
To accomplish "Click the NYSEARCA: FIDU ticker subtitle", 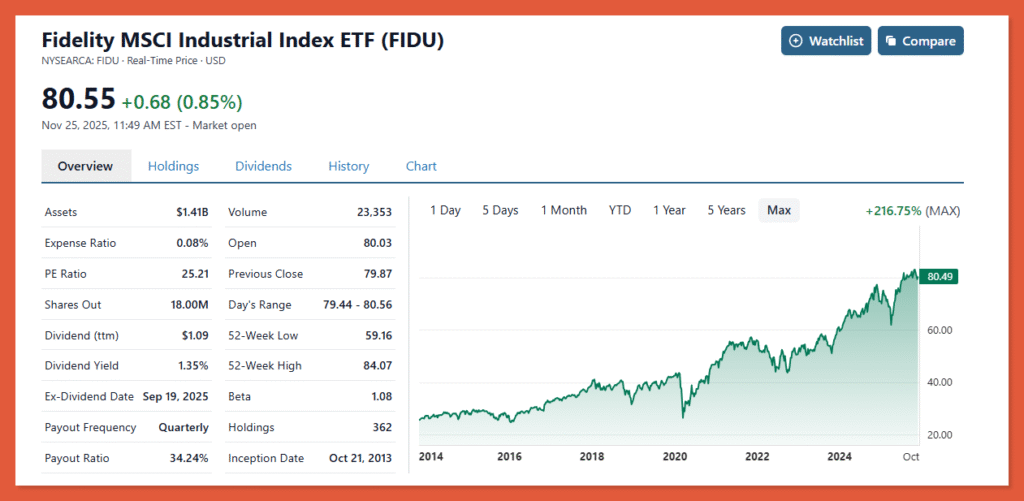I will tap(134, 61).
